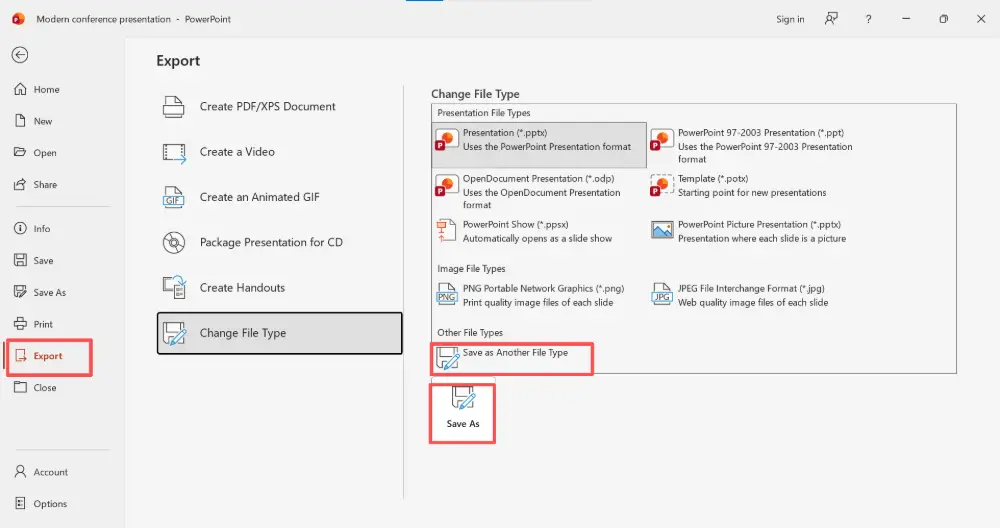
Task: Click the video filmstrip icon
Action: (x=174, y=153)
